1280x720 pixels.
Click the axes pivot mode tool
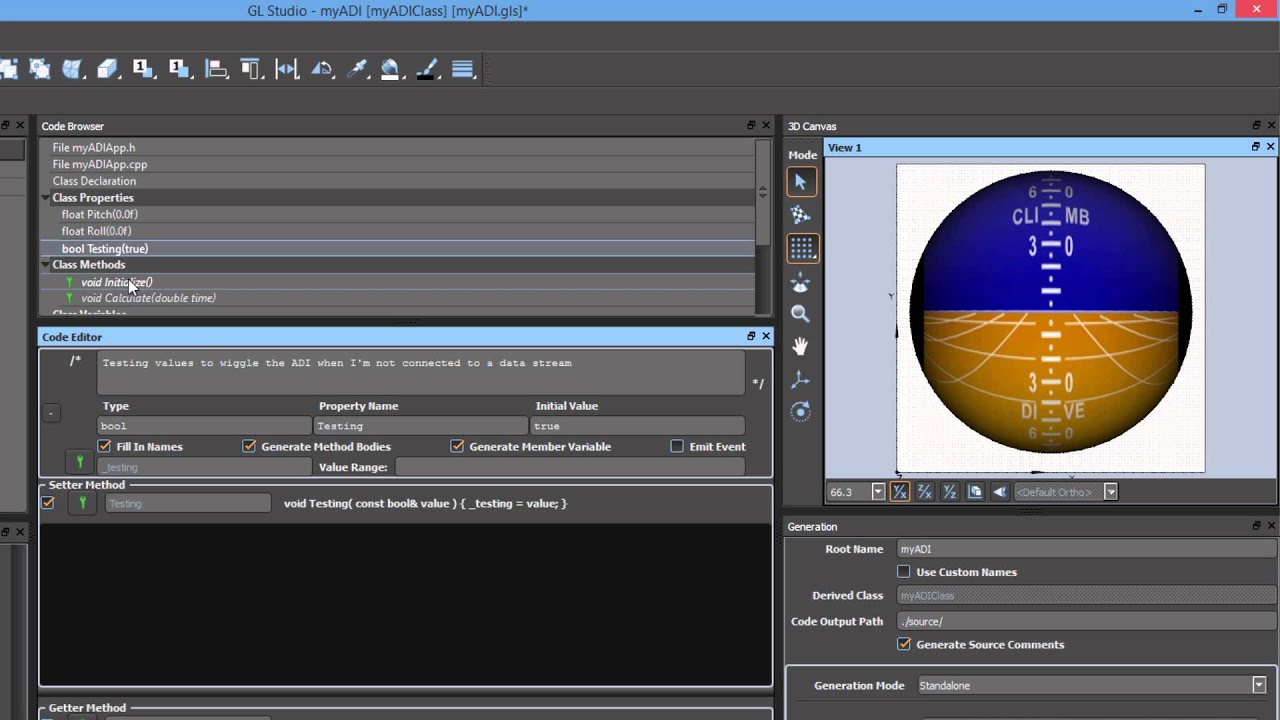[x=801, y=380]
